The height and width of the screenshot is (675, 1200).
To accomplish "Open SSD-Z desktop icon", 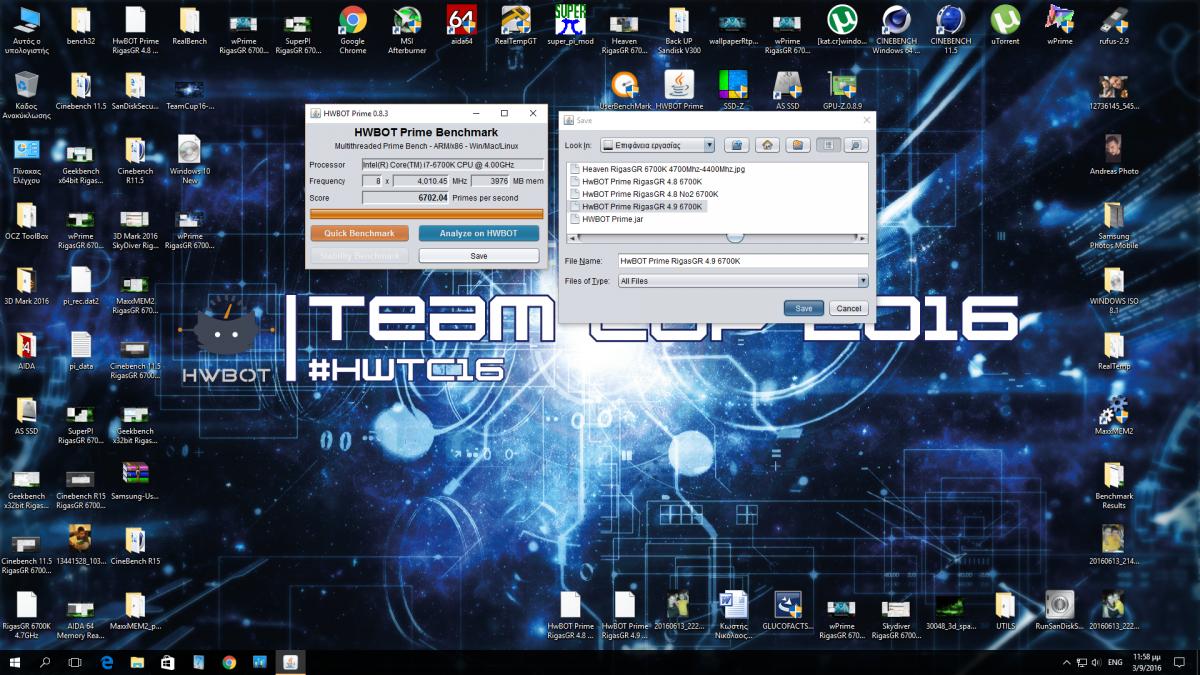I will (x=733, y=90).
